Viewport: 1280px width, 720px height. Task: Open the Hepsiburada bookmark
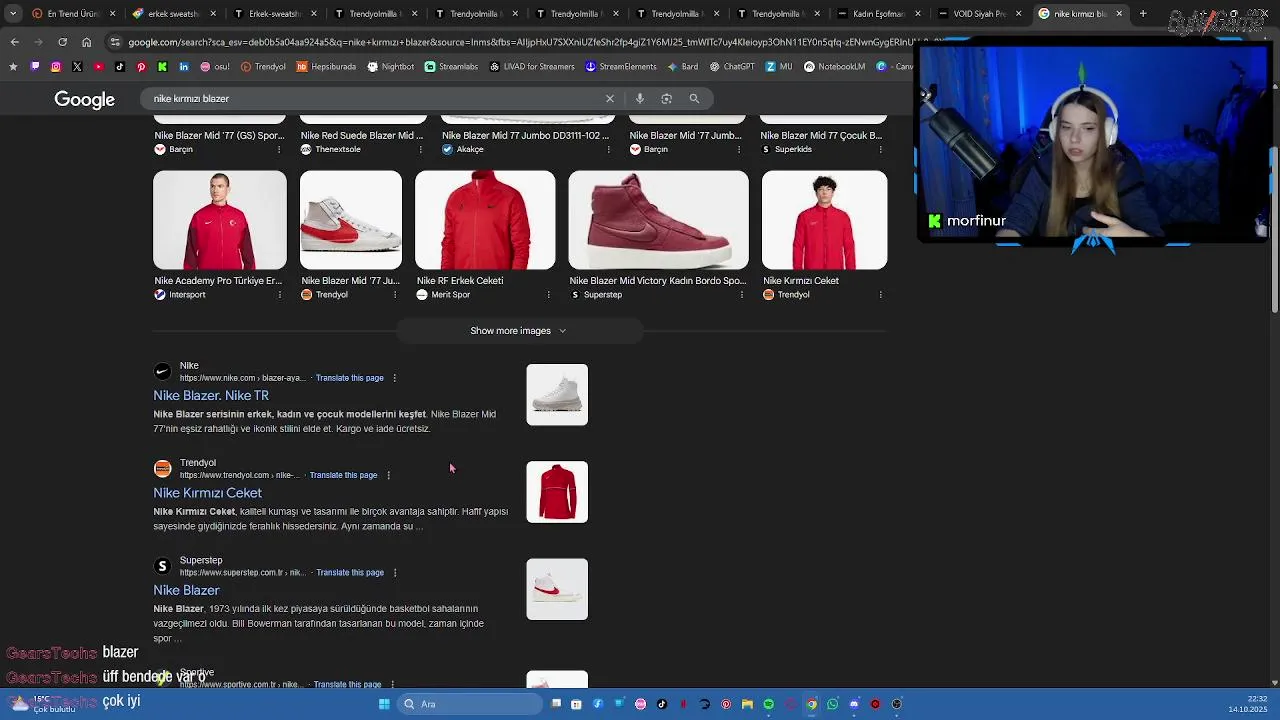[326, 67]
